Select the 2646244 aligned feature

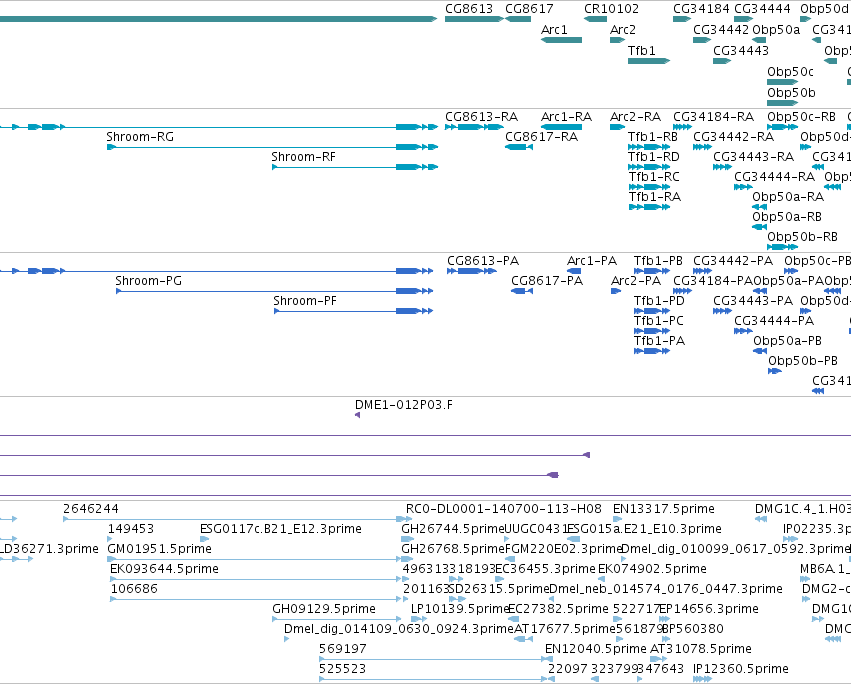(238, 519)
